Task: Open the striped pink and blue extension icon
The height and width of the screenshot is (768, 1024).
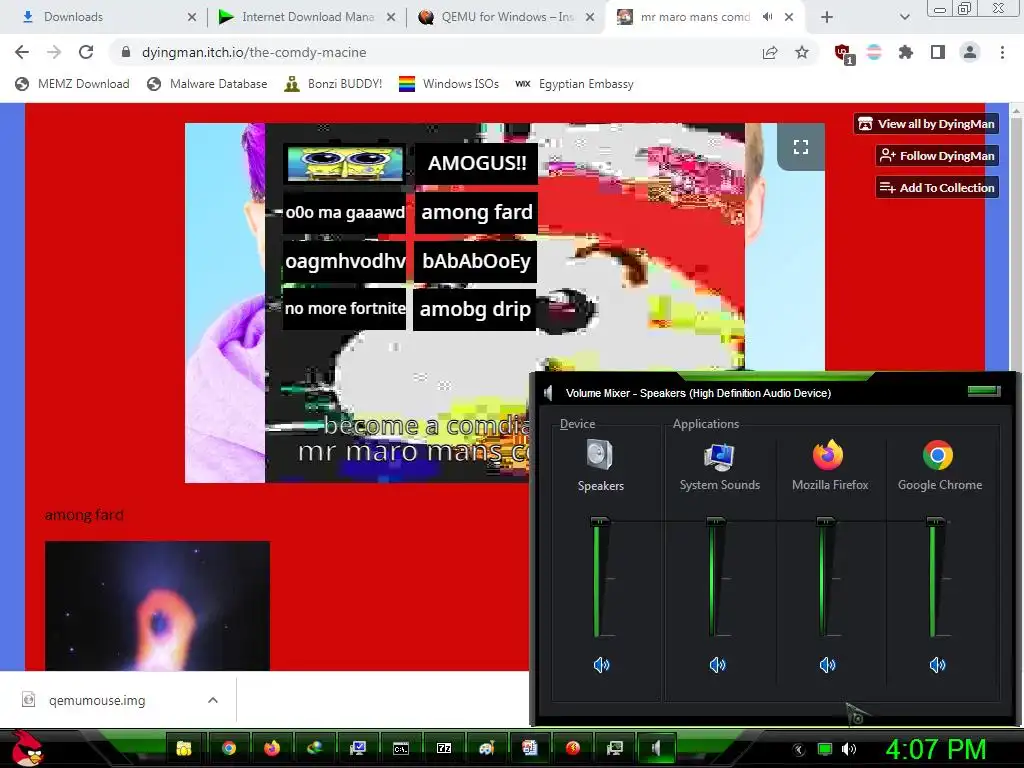Action: point(874,52)
